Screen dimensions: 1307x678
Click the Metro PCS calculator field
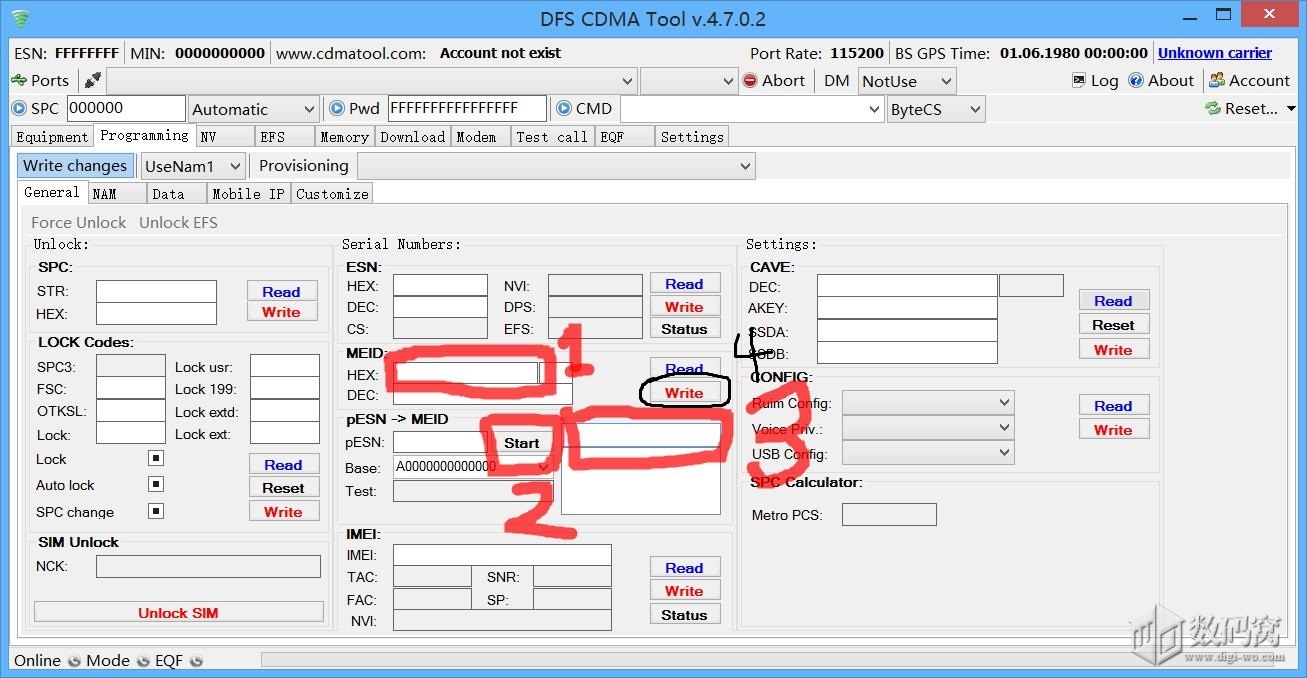pos(889,515)
